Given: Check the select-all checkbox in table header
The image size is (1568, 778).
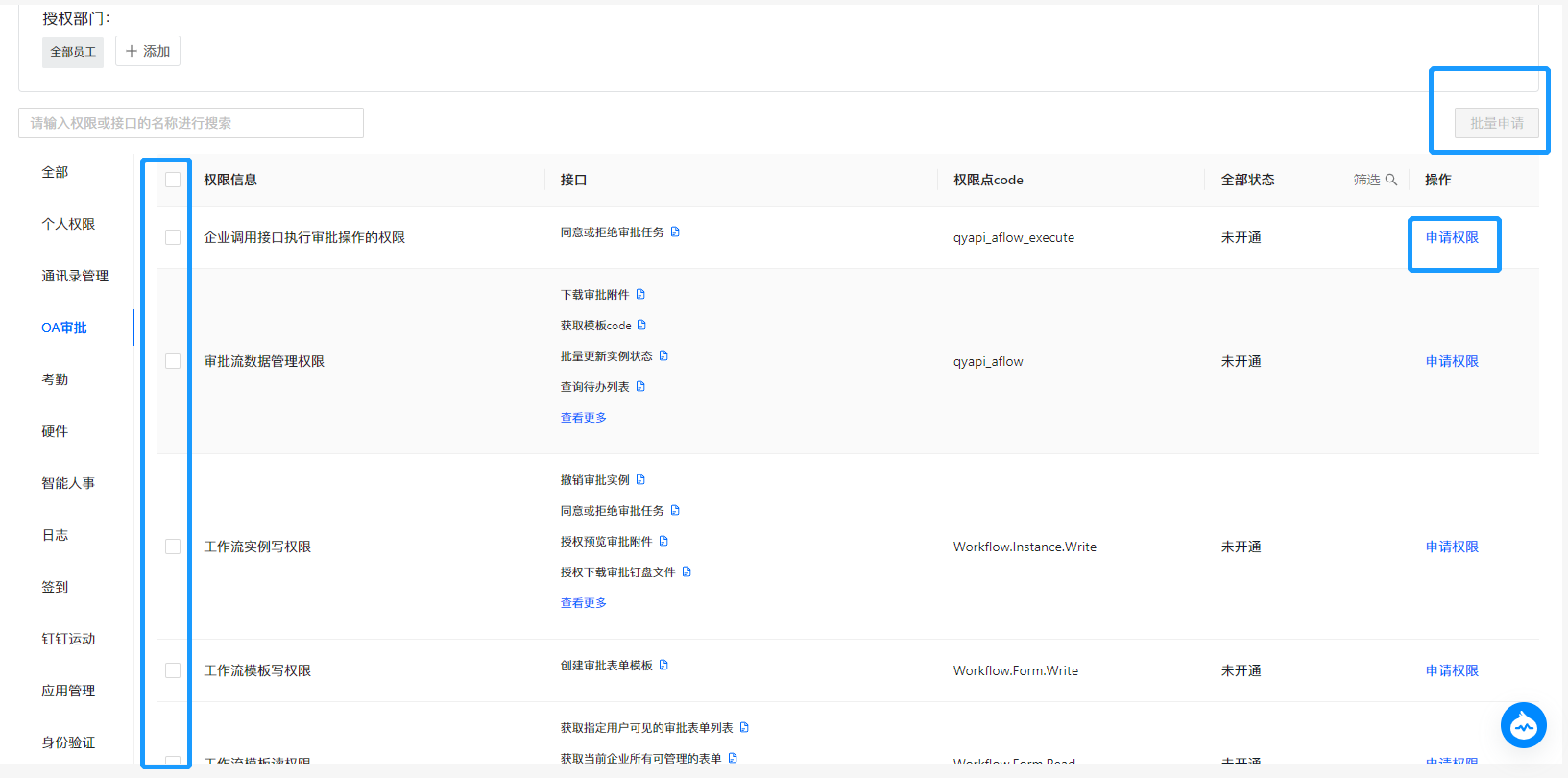Looking at the screenshot, I should [173, 180].
